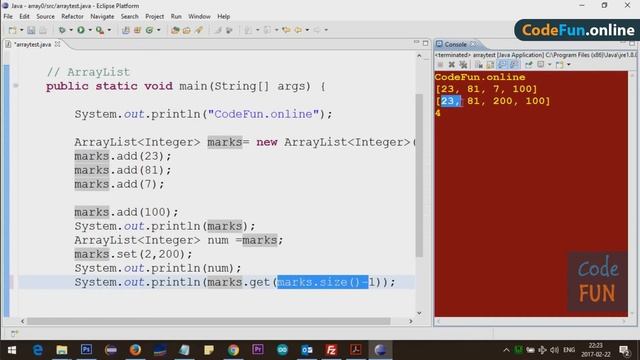This screenshot has height=360, width=640.
Task: Close the arraytest.java editor tab
Action: click(58, 44)
